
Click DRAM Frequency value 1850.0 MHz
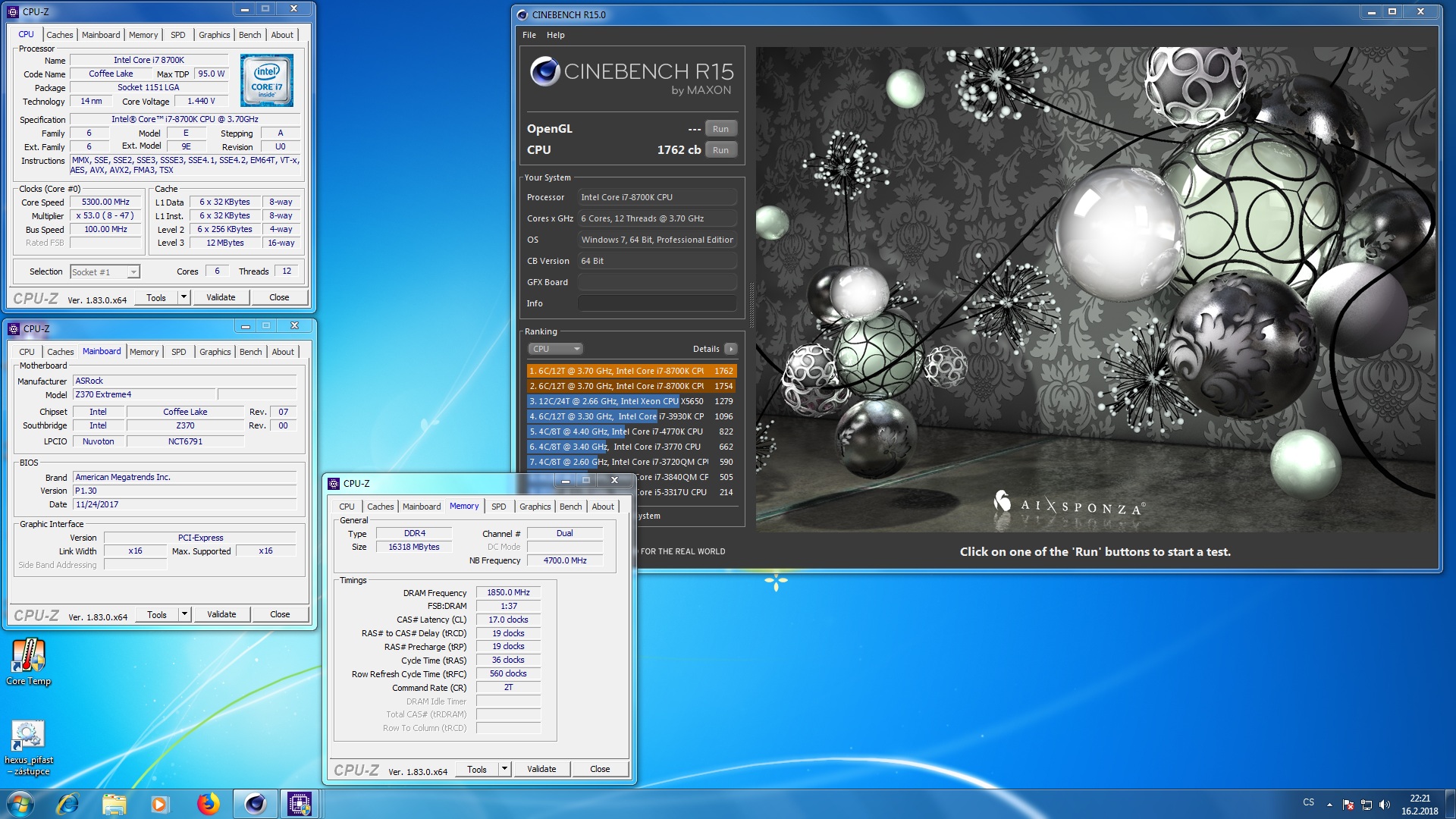pos(508,592)
